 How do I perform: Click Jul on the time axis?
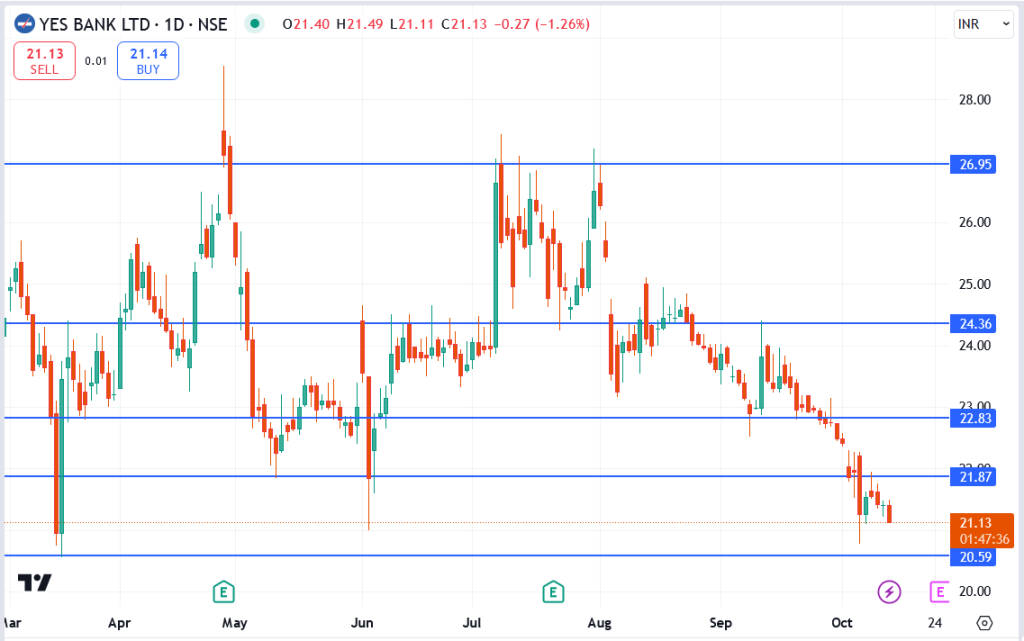pyautogui.click(x=472, y=623)
